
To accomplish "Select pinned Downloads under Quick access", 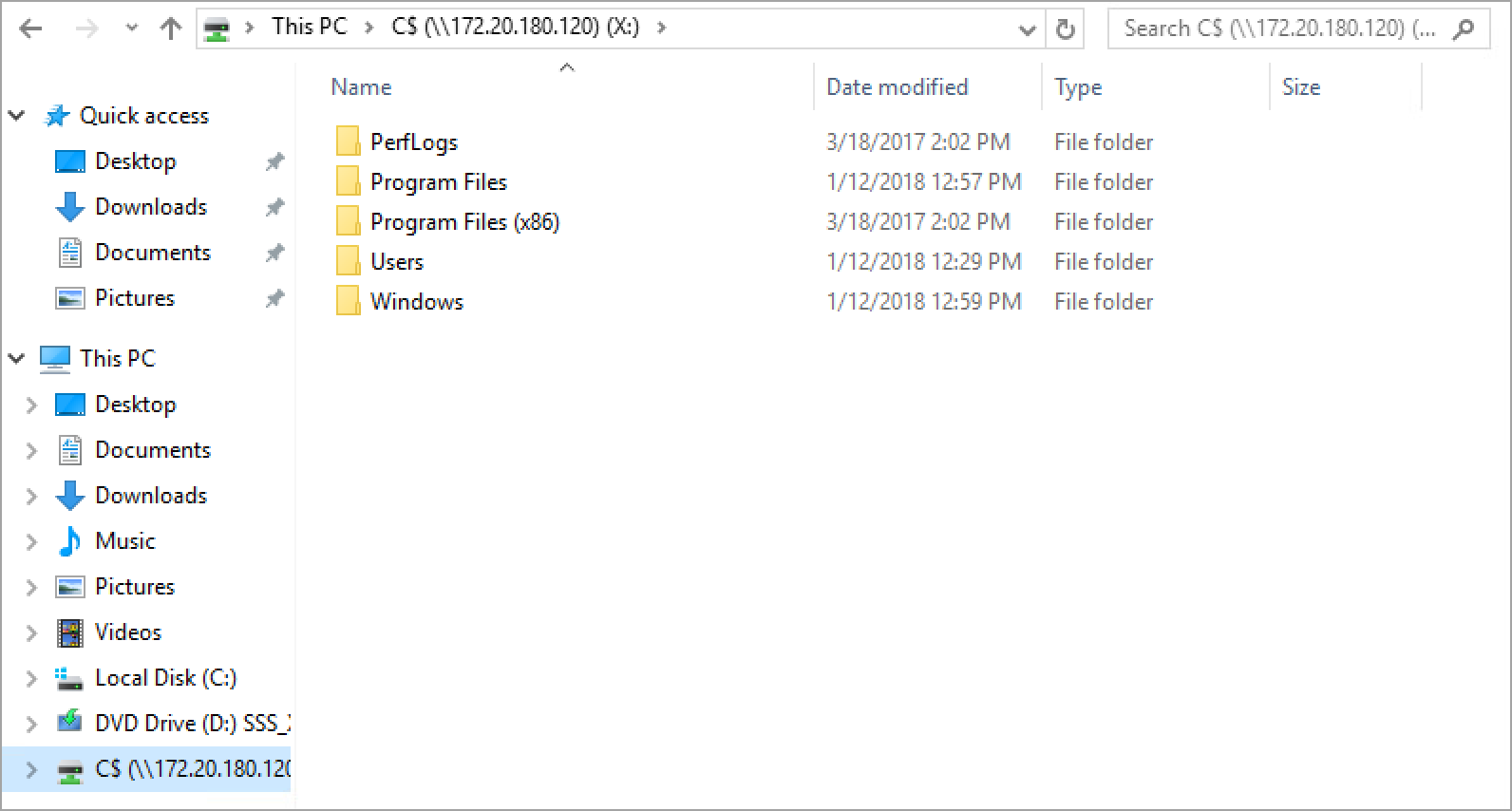I will click(x=150, y=207).
